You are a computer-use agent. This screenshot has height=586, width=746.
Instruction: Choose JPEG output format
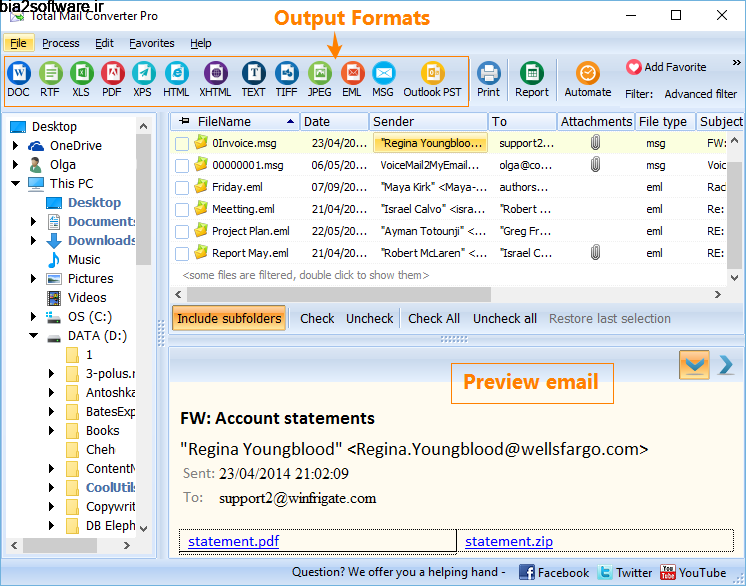point(319,79)
